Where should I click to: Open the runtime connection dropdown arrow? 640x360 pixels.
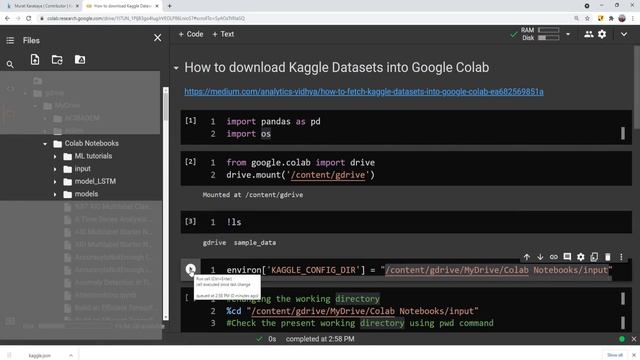click(568, 34)
